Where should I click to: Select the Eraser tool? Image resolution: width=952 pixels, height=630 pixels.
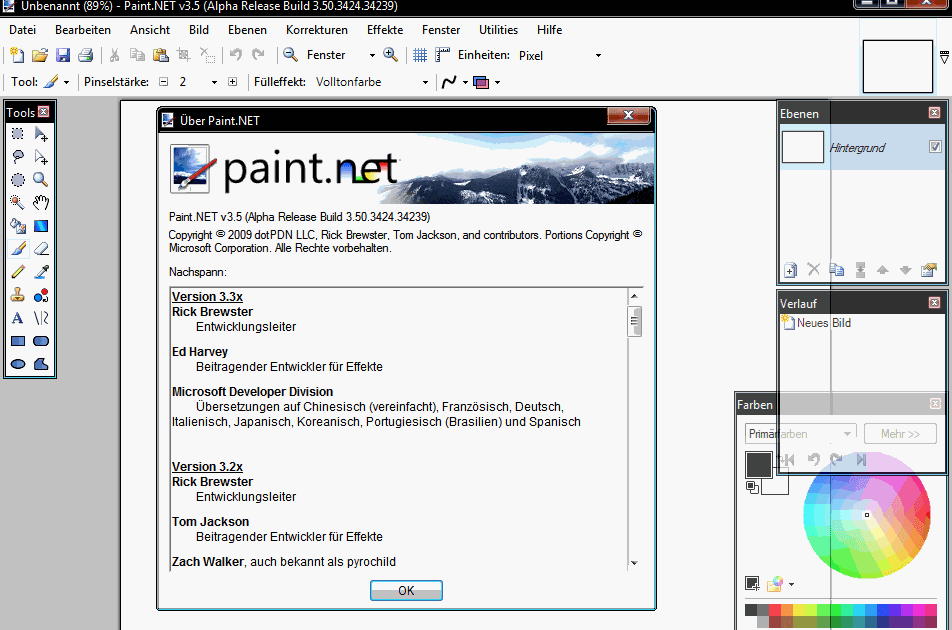coord(41,249)
